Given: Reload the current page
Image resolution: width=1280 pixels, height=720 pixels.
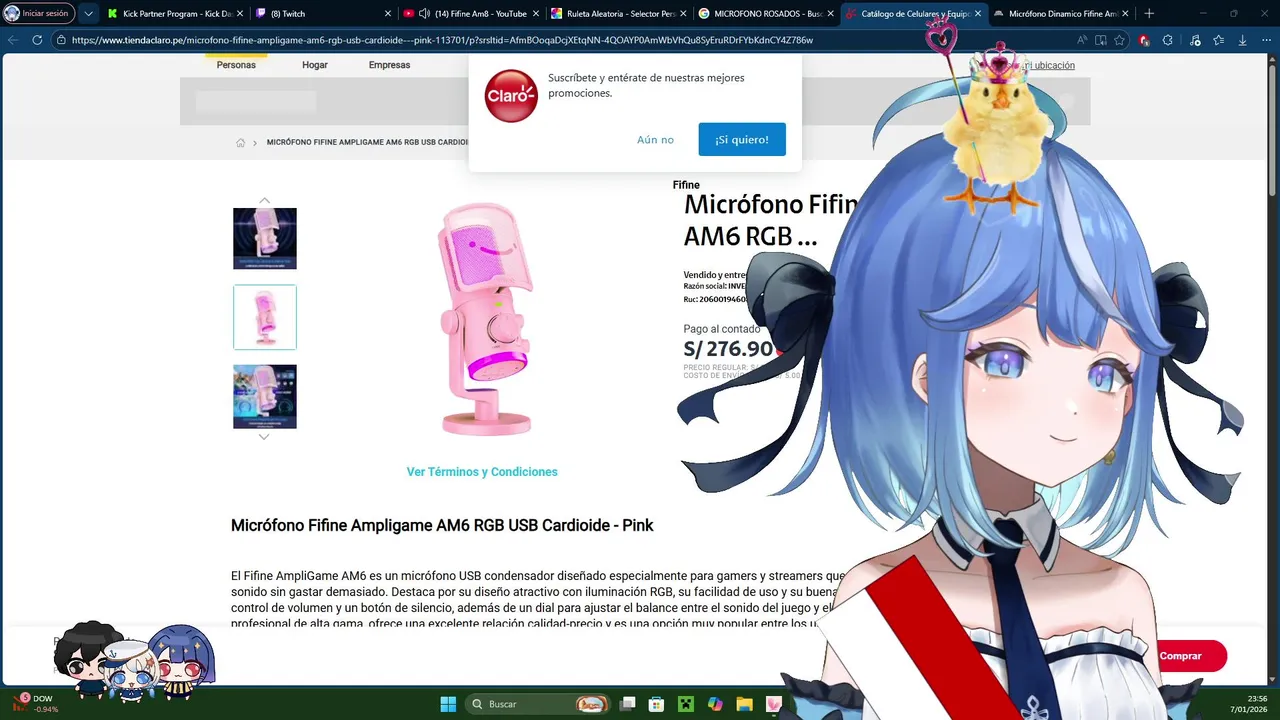Looking at the screenshot, I should click(37, 40).
